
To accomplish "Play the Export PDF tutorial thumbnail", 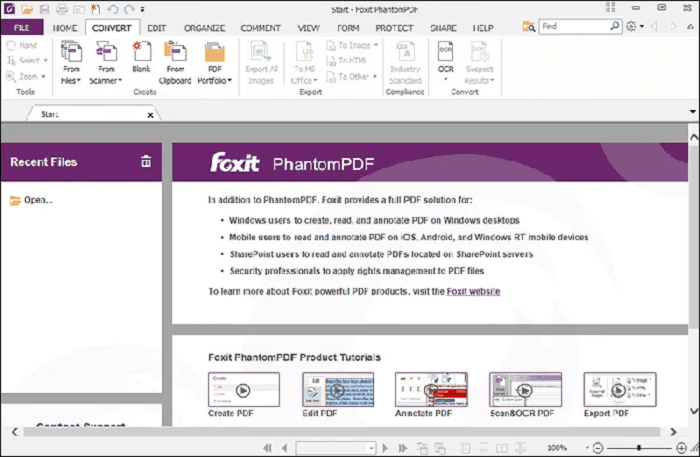I will coord(620,390).
